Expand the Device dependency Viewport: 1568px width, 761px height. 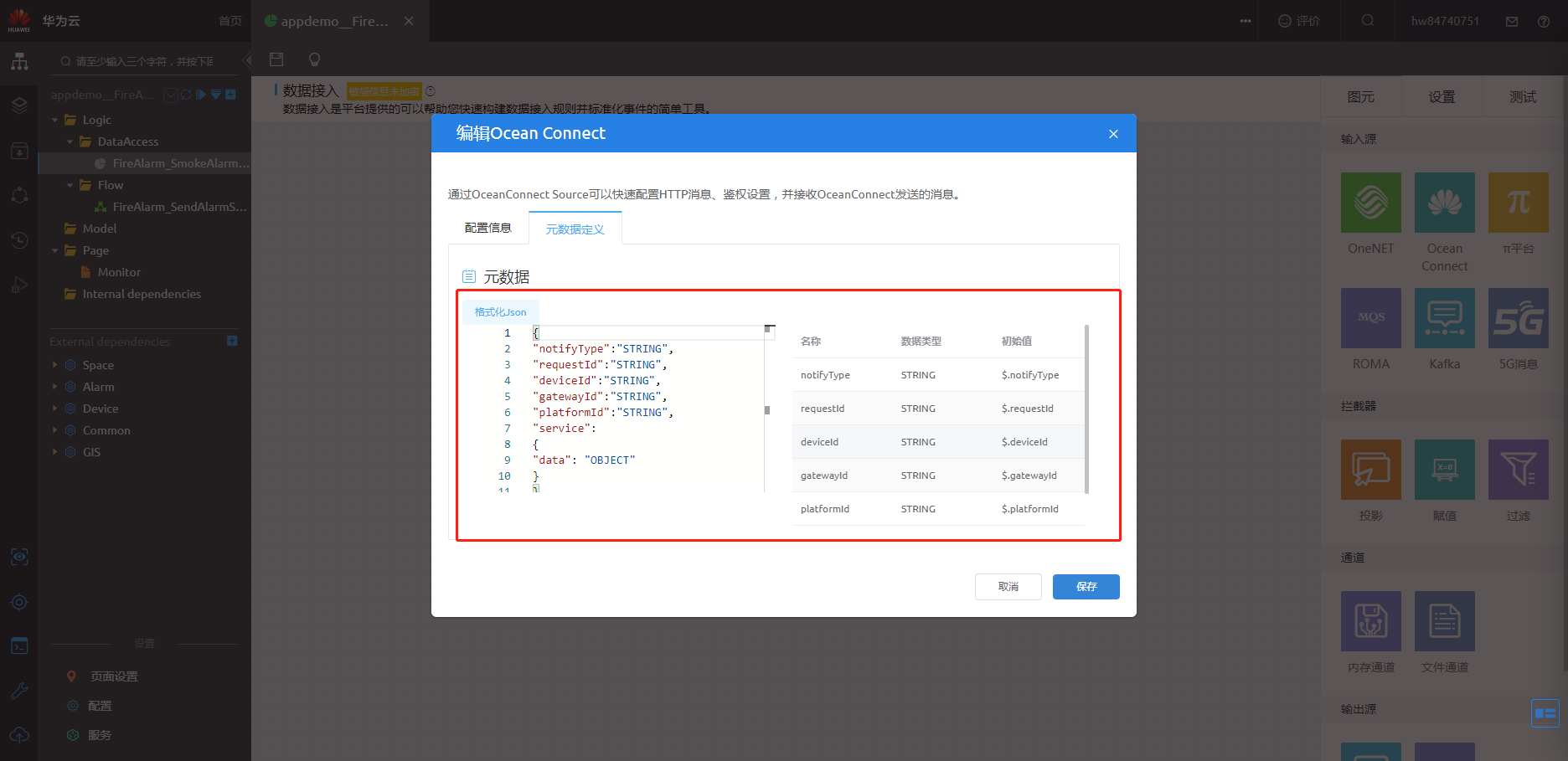coord(55,409)
